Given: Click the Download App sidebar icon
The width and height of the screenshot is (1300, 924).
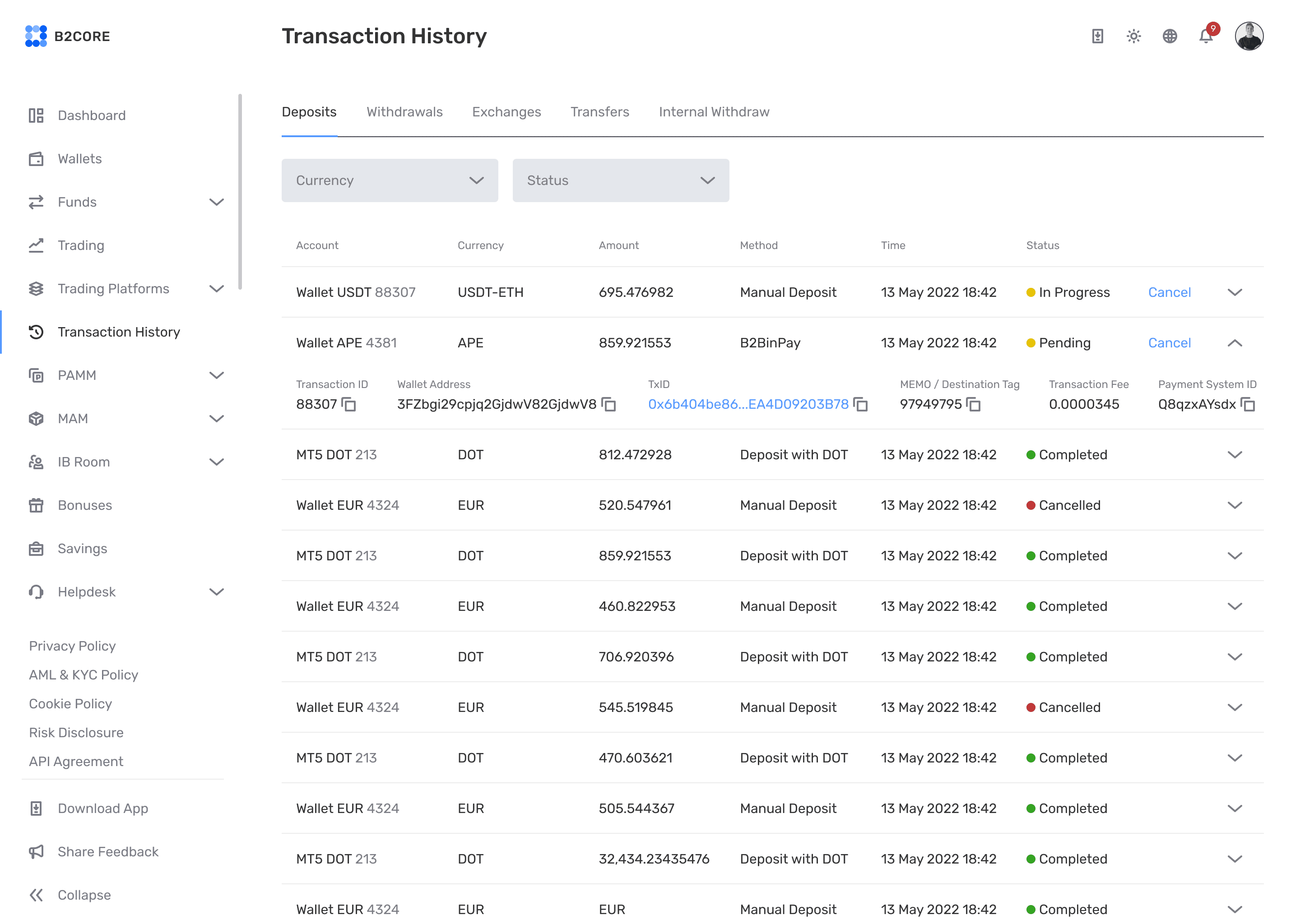Looking at the screenshot, I should coord(36,808).
